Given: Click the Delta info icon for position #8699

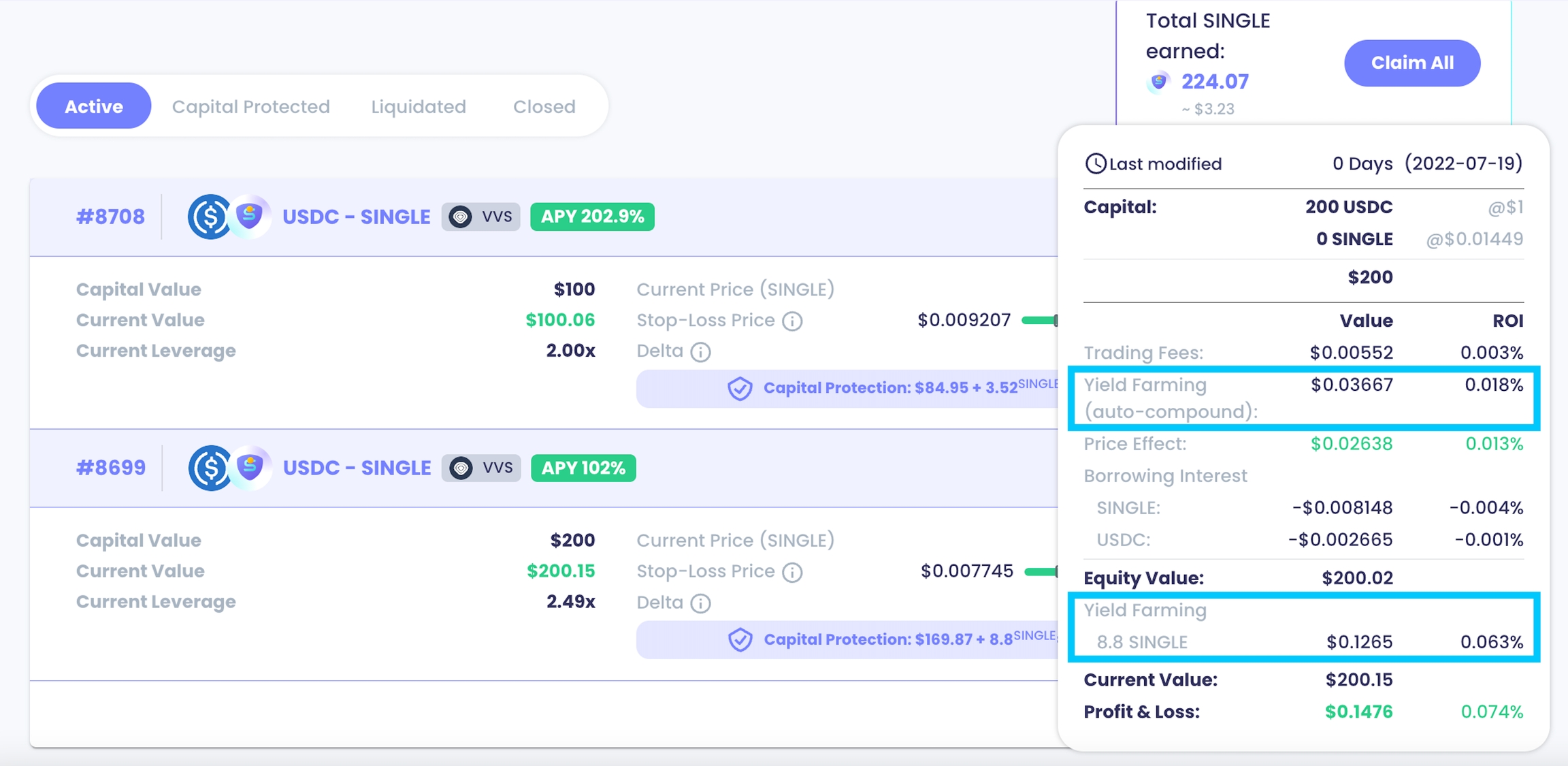Looking at the screenshot, I should 700,603.
